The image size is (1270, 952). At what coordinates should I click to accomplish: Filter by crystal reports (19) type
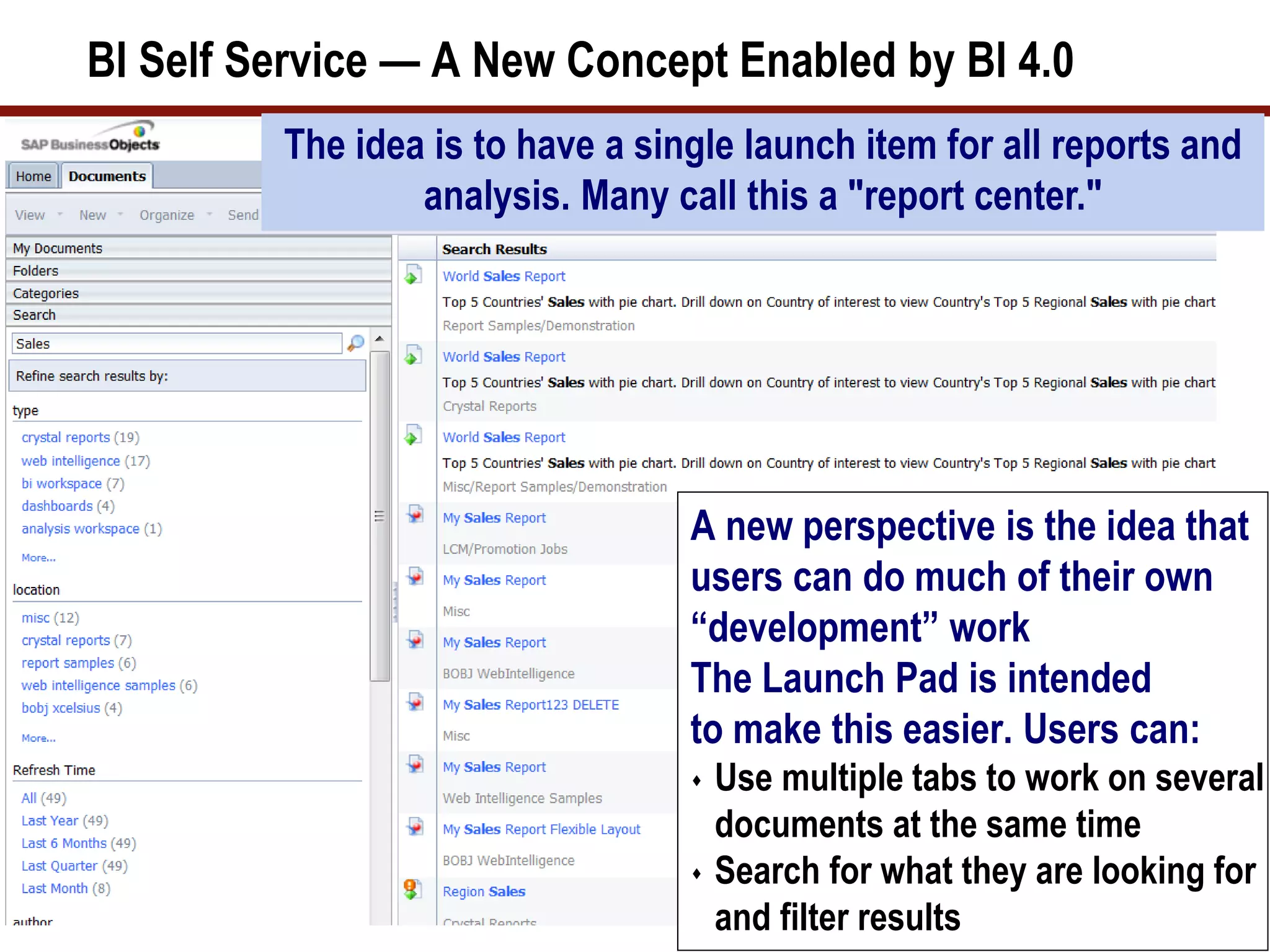(81, 438)
